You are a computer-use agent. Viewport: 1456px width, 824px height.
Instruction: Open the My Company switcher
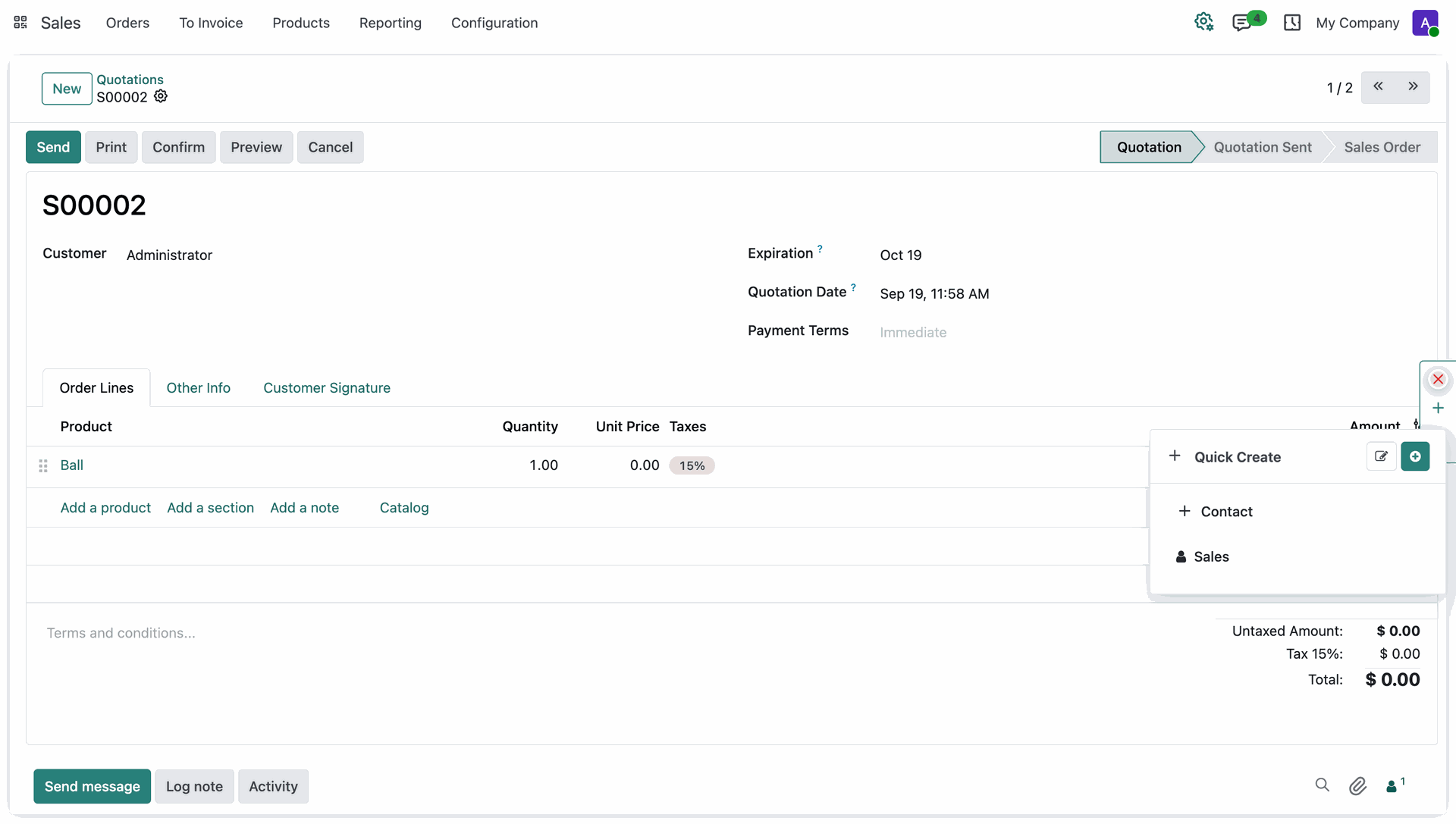coord(1357,23)
